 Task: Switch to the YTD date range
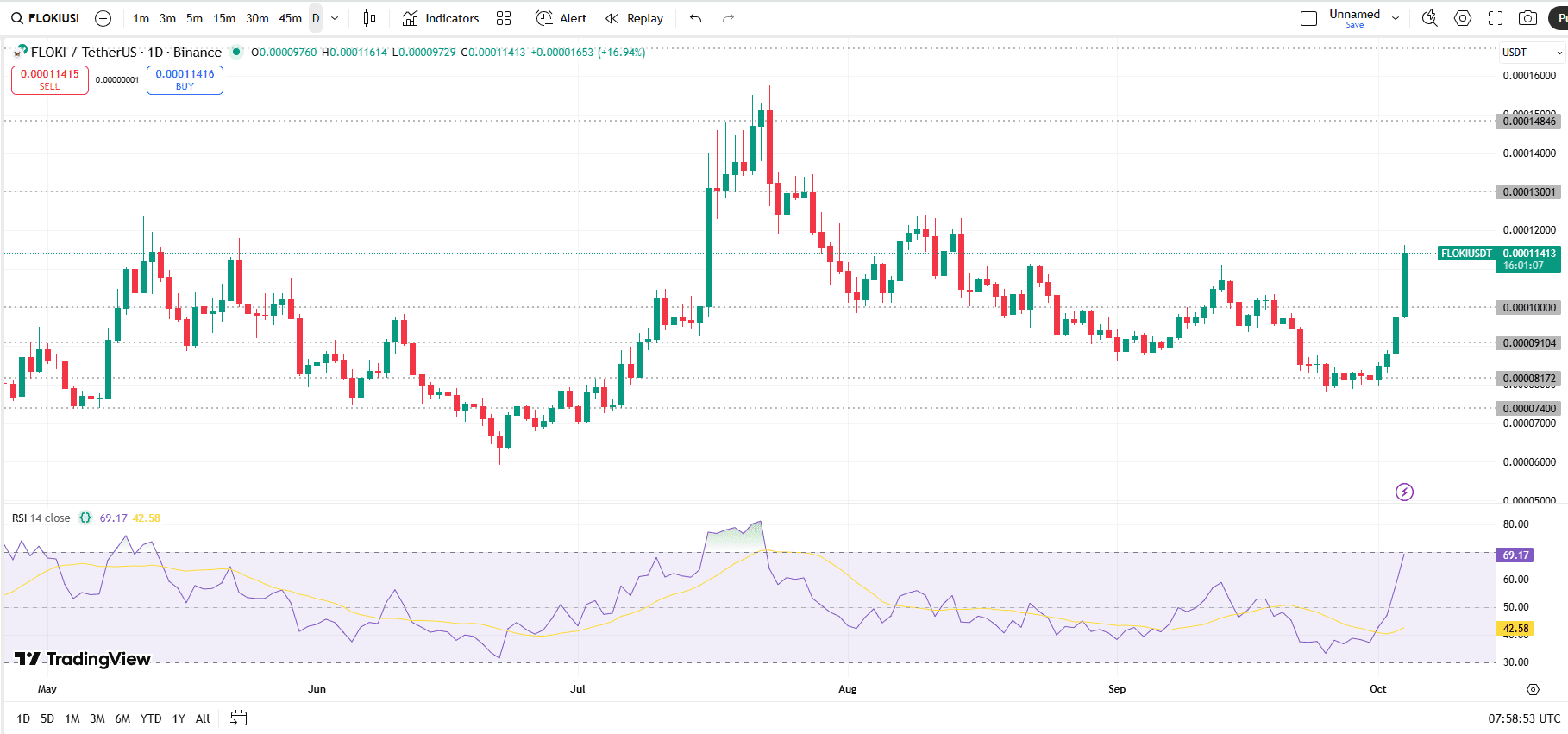point(151,718)
